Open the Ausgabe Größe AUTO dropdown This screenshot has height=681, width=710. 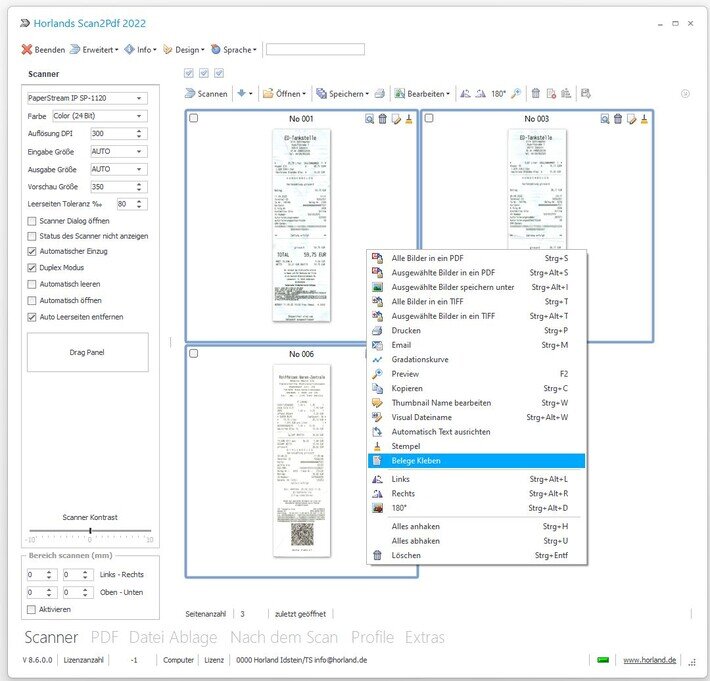click(x=119, y=169)
